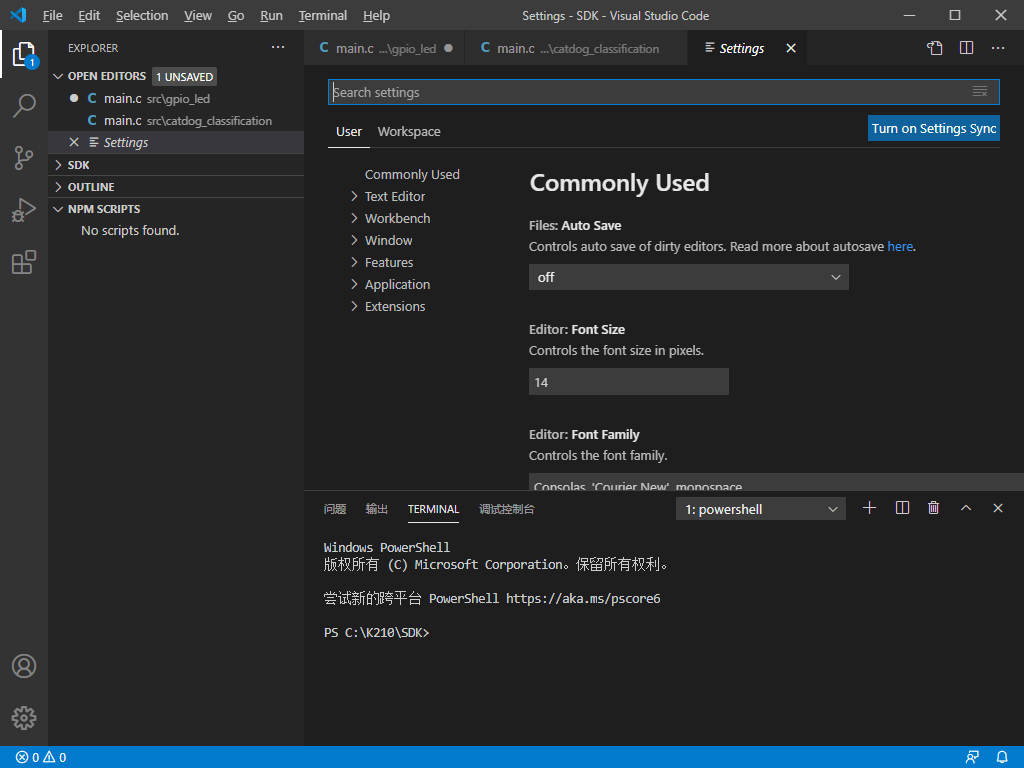This screenshot has height=768, width=1024.
Task: Split the editor to the right
Action: 967,48
